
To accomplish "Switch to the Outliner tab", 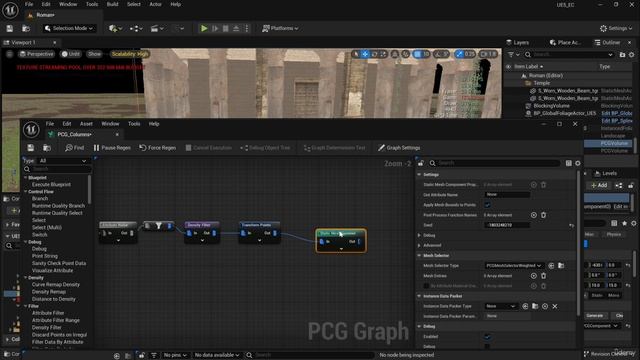I will coord(607,42).
